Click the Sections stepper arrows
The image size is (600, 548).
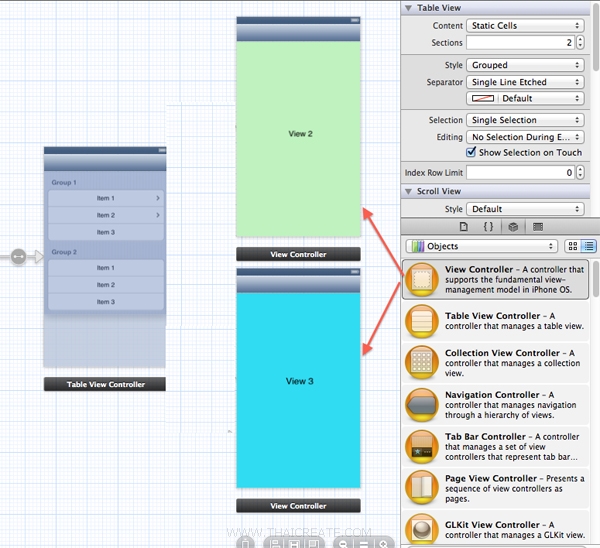[580, 42]
